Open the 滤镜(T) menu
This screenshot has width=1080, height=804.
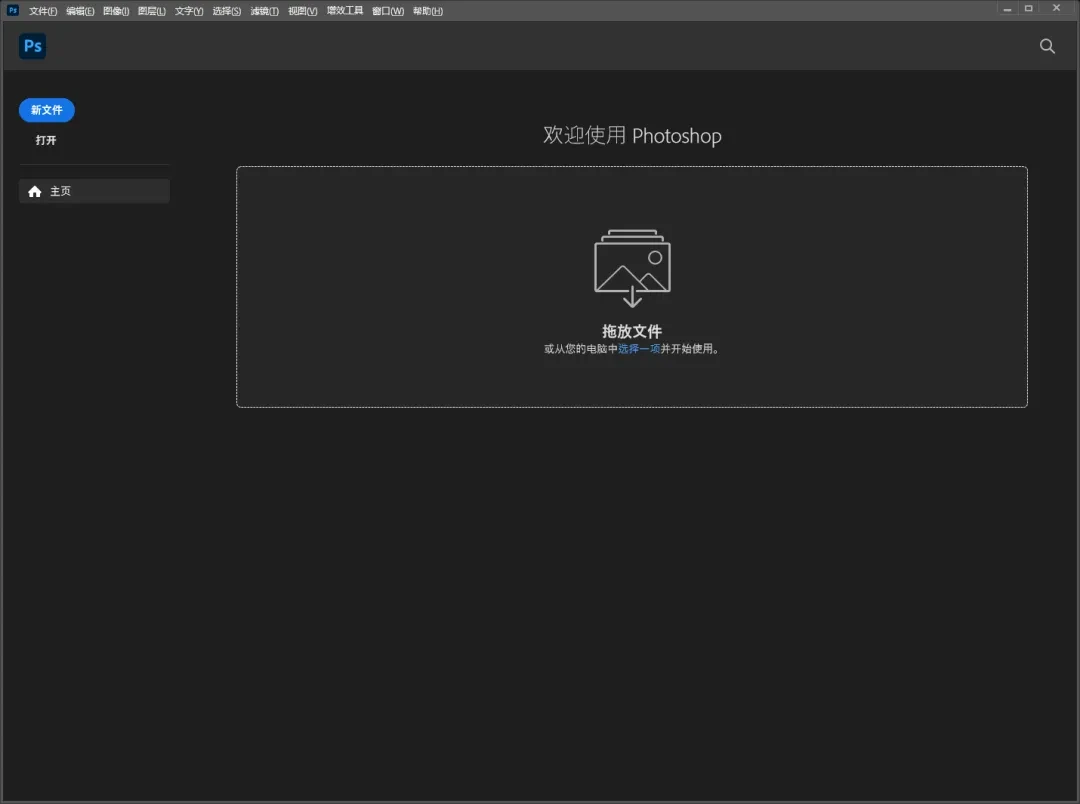point(264,11)
